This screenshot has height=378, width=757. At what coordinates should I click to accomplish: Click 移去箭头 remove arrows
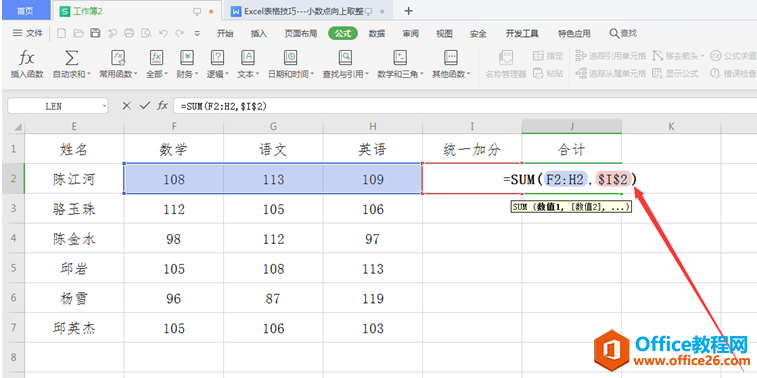(678, 56)
